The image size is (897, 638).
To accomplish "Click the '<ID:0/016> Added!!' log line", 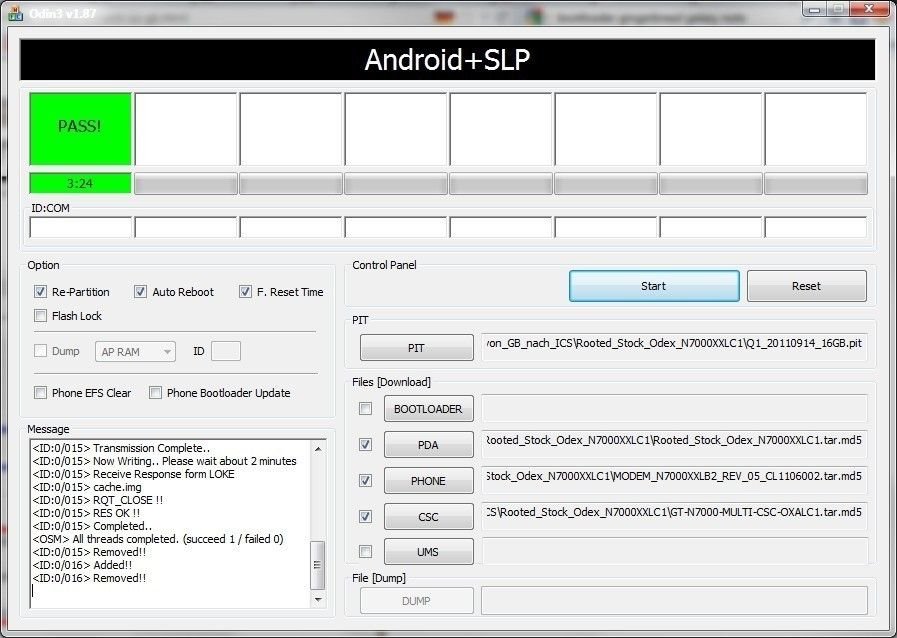I will coord(82,565).
